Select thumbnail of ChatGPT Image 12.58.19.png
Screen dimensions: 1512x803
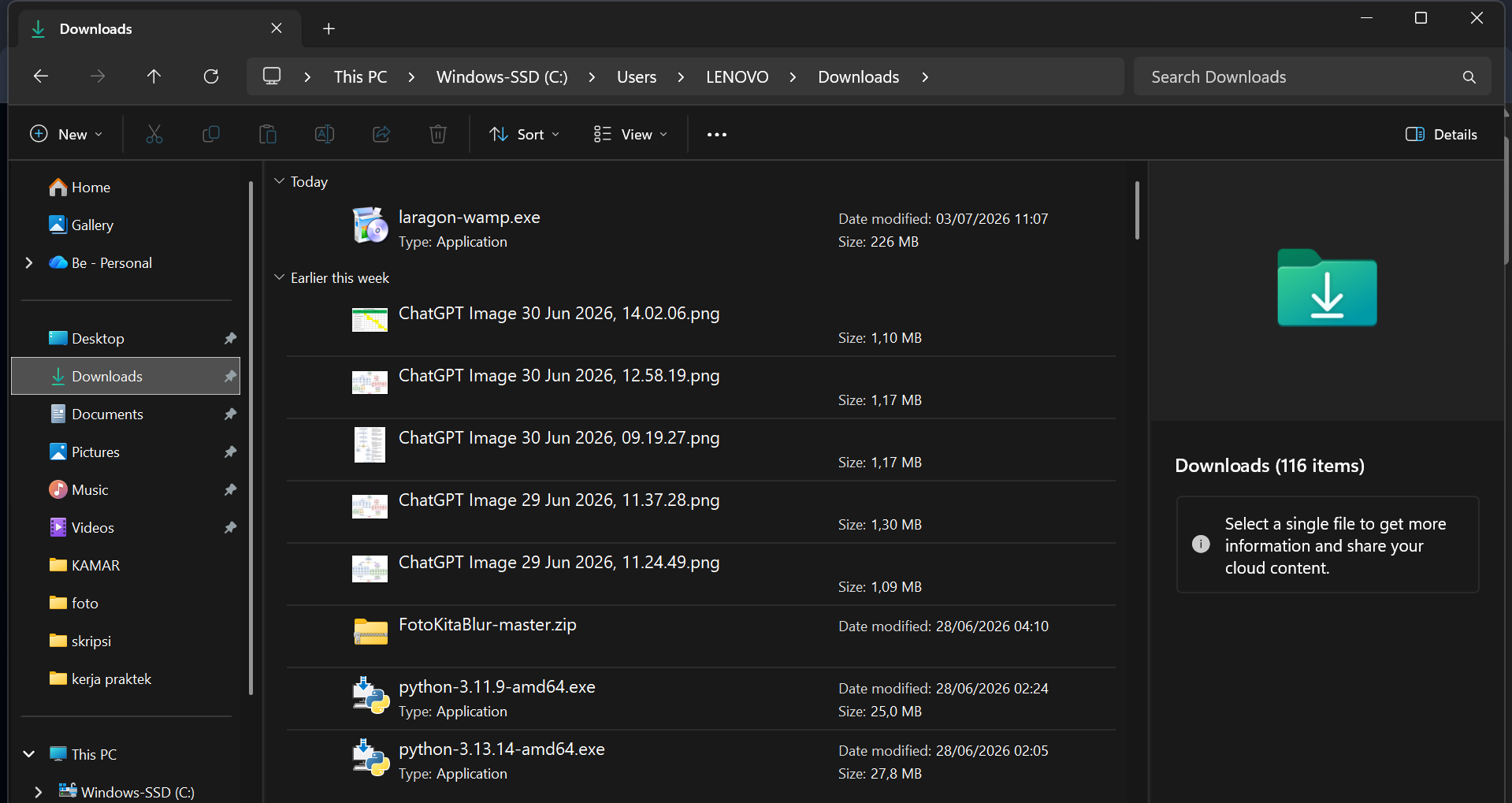click(x=370, y=382)
